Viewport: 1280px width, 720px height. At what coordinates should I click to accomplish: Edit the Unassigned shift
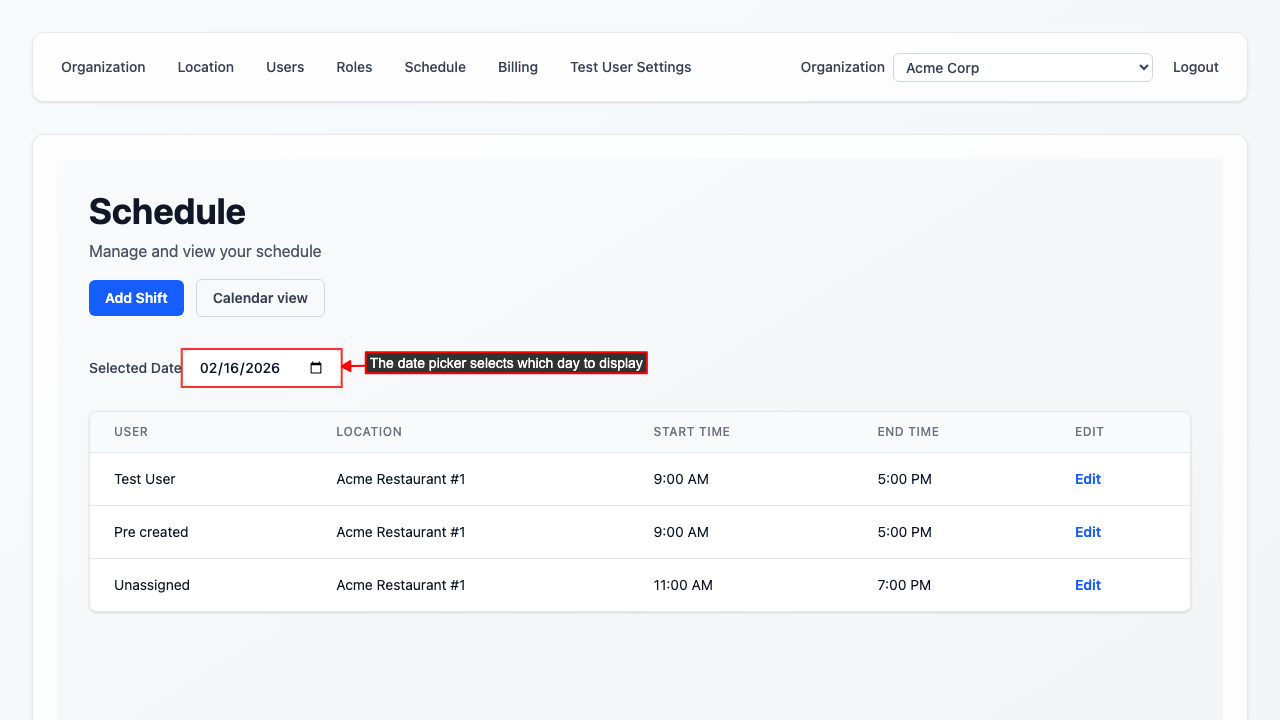click(x=1087, y=585)
